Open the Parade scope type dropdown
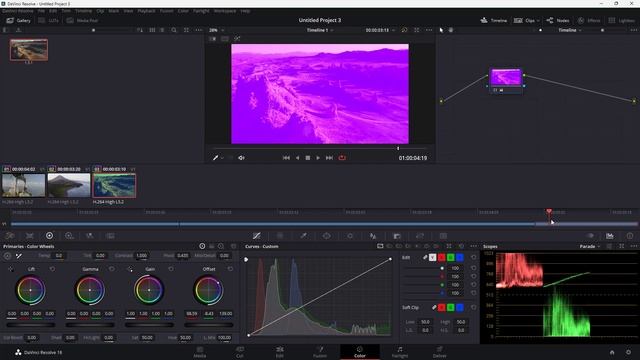Screen dimensions: 640x360 coord(590,247)
